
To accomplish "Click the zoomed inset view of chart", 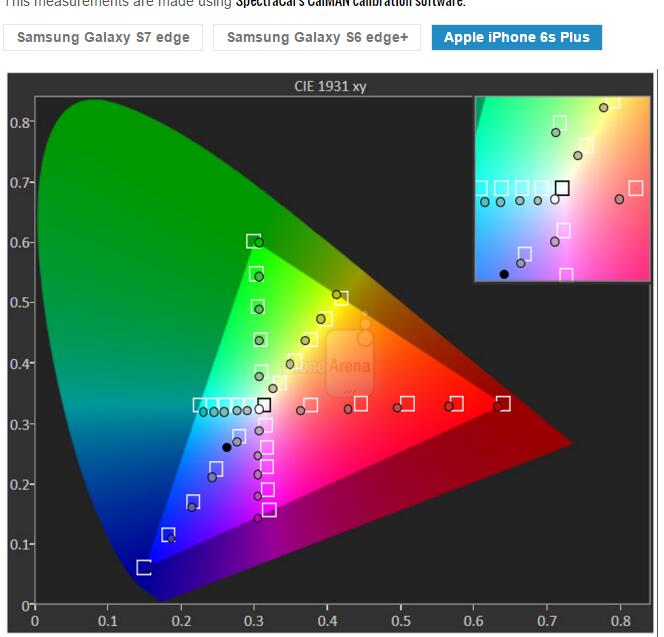I will (563, 188).
